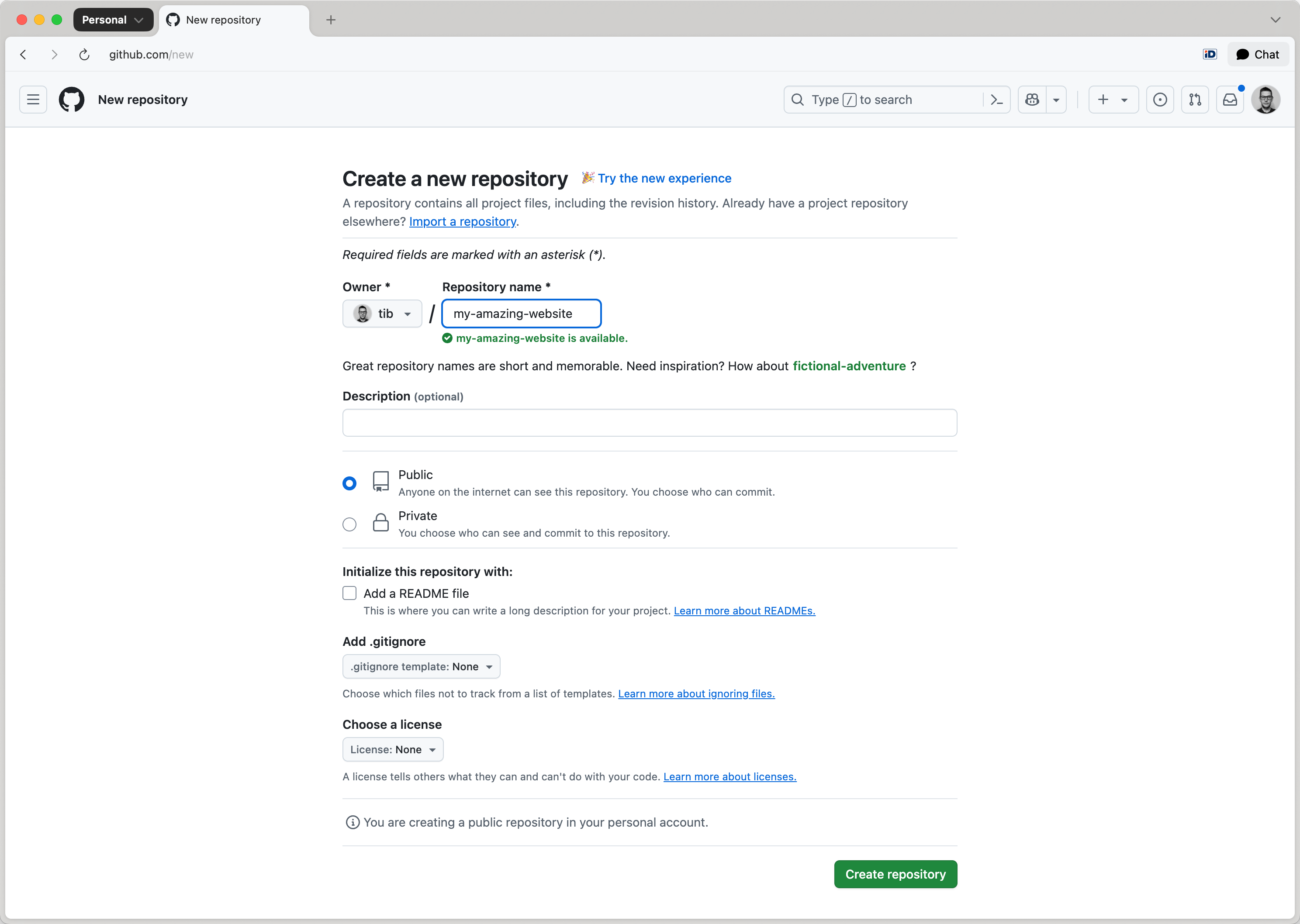Screen dimensions: 1300x924
Task: Open the Copilot menu icon
Action: pyautogui.click(x=1032, y=99)
